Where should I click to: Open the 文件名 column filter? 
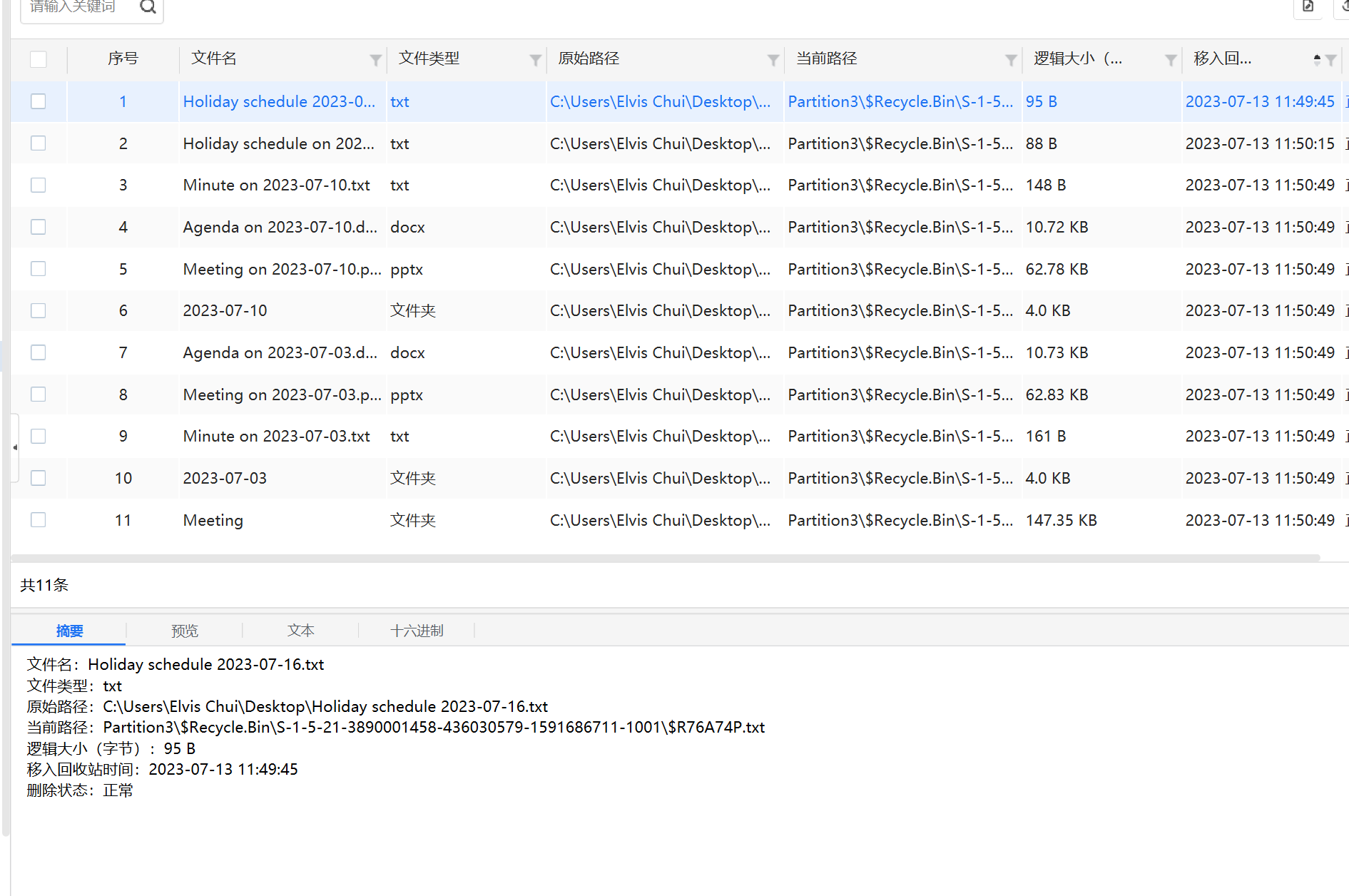pyautogui.click(x=375, y=60)
